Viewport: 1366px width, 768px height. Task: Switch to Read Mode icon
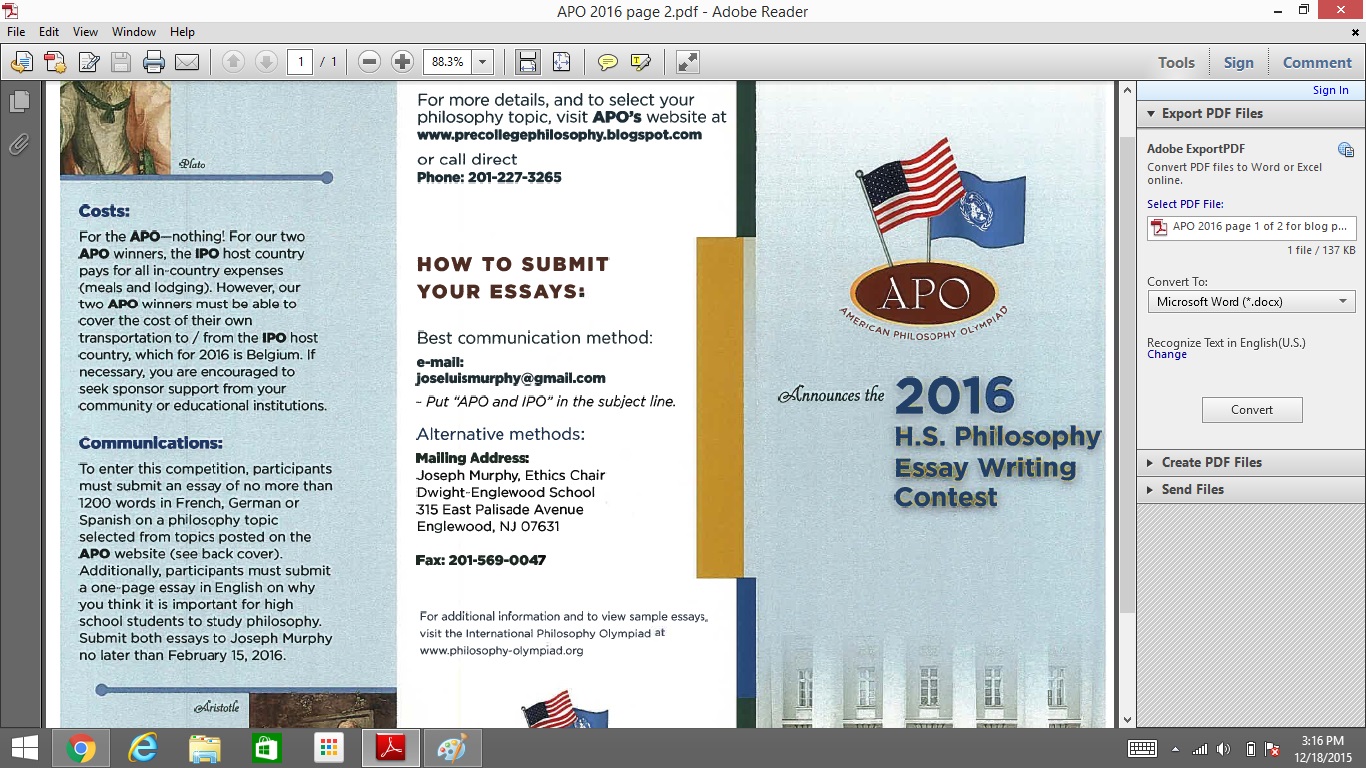click(687, 62)
